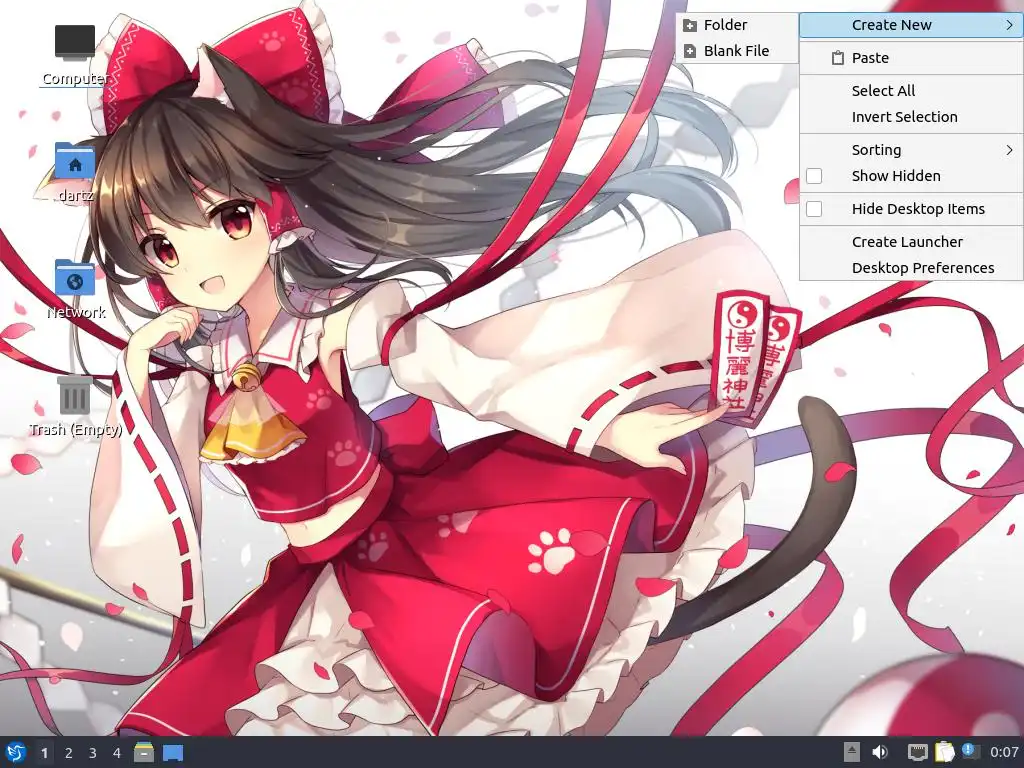Switch to workspace 3

93,753
